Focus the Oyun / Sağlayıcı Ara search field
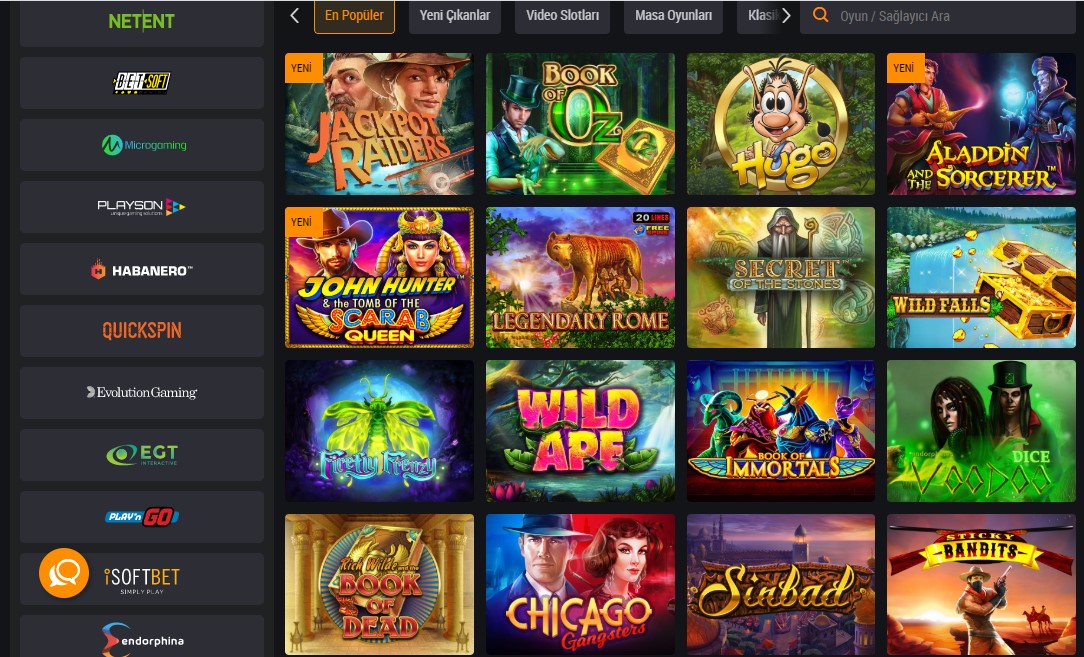The image size is (1084, 657). [x=937, y=16]
